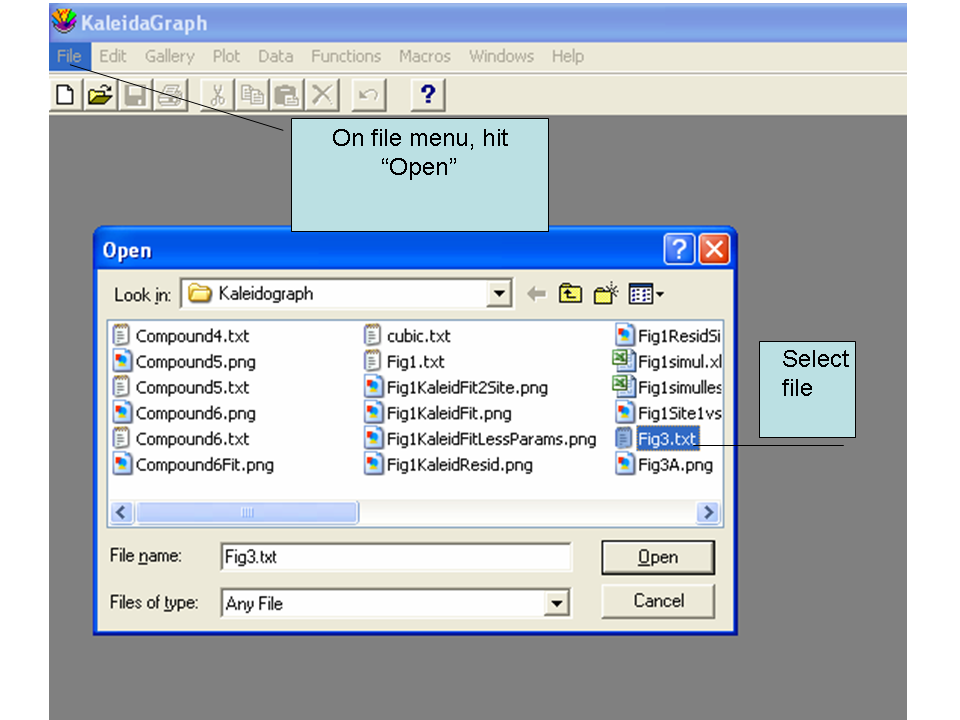
Task: Open the View Menu icon in dialog
Action: point(646,294)
